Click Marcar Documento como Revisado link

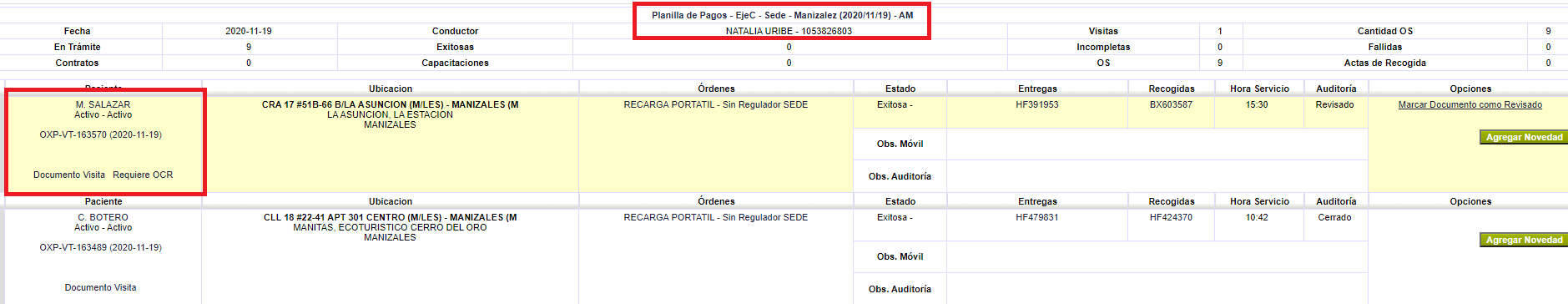pyautogui.click(x=1470, y=105)
